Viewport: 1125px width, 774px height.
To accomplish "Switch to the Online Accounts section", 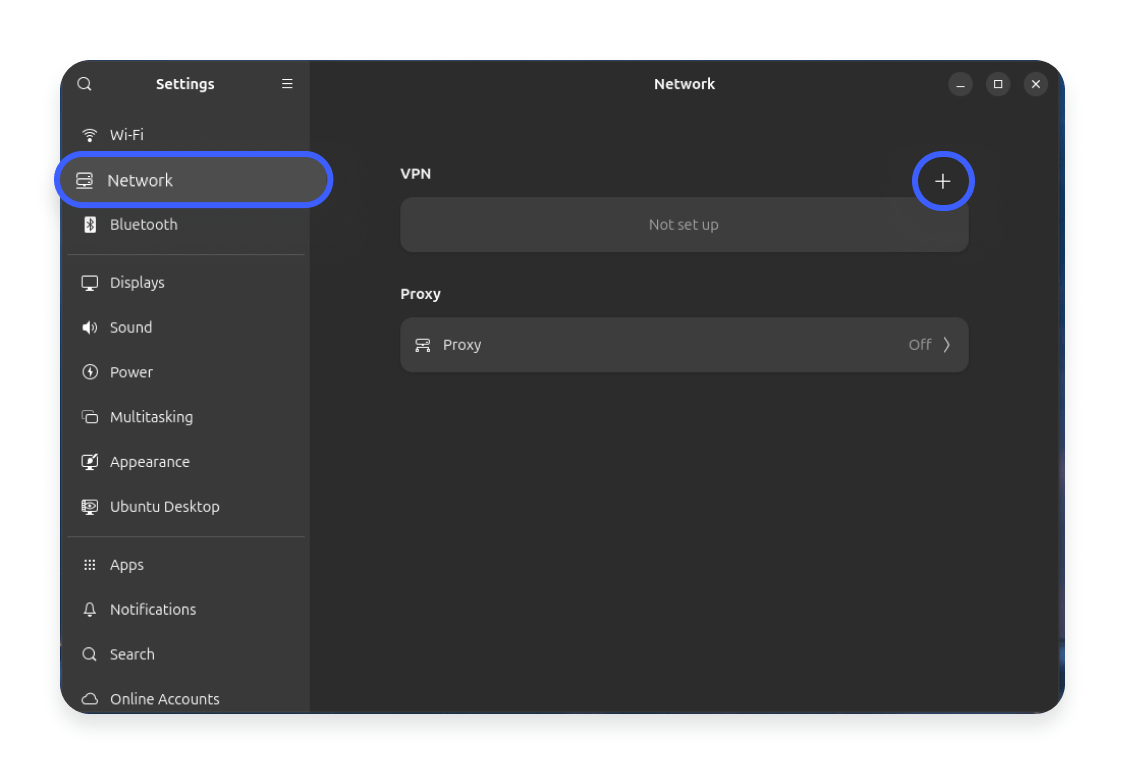I will pyautogui.click(x=164, y=698).
